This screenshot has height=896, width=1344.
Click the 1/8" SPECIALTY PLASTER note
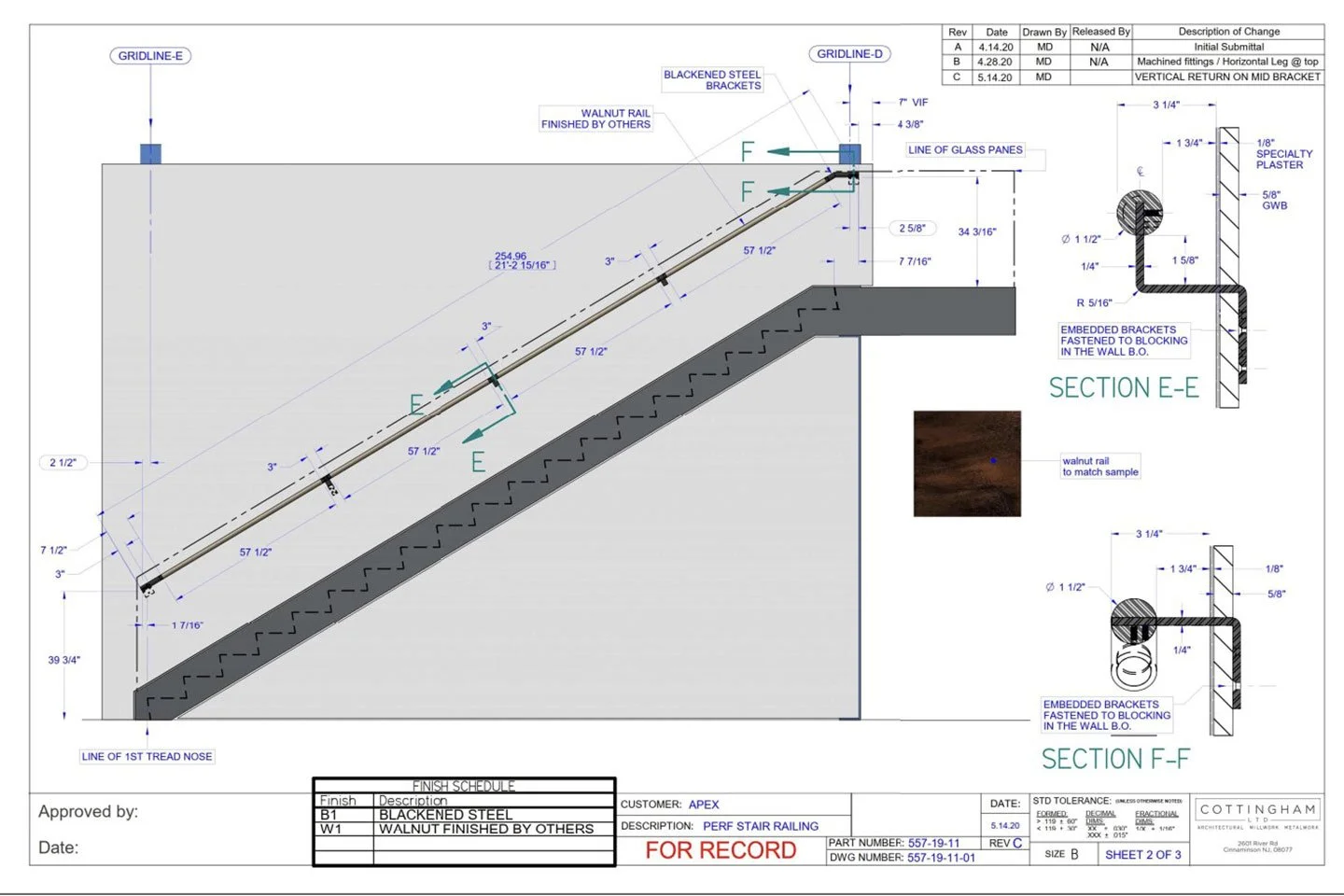tap(1284, 154)
